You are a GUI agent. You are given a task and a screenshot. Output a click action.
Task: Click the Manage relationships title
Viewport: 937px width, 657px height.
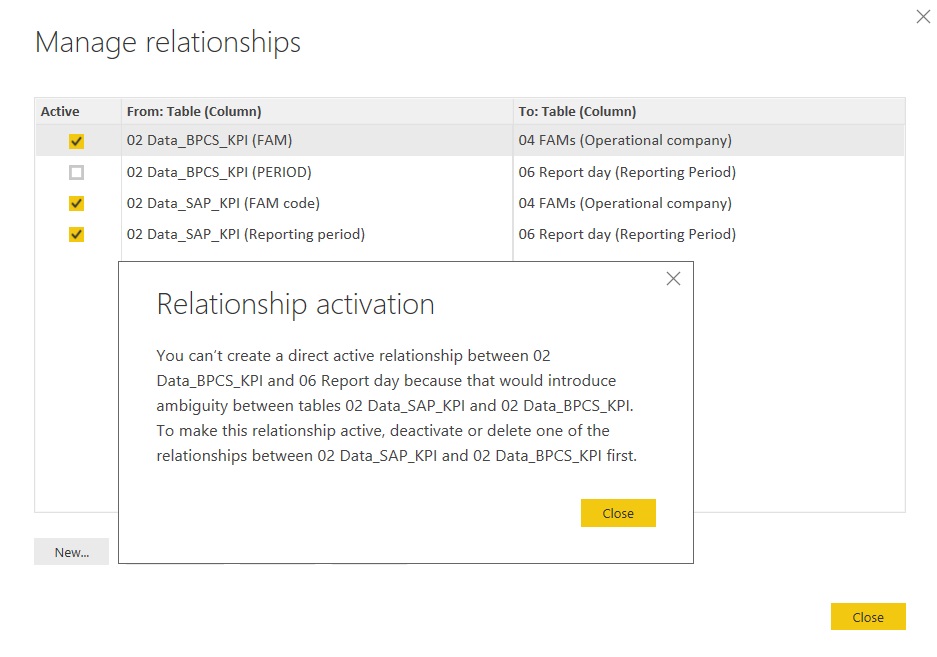click(x=168, y=42)
